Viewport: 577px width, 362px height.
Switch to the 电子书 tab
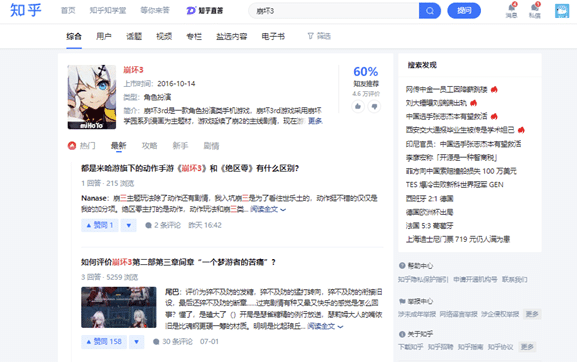[x=273, y=36]
